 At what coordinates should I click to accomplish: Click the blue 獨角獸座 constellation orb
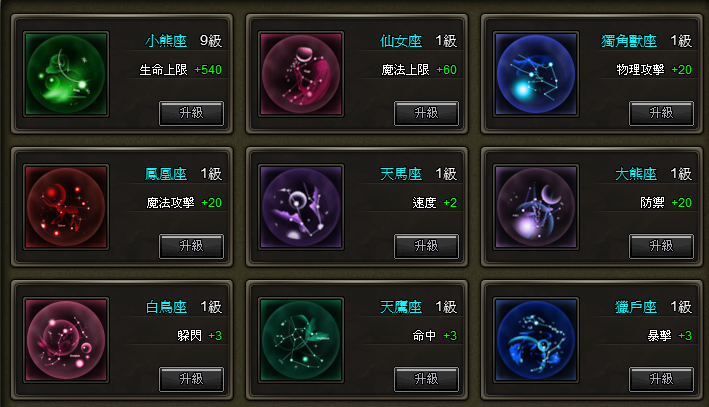point(536,74)
